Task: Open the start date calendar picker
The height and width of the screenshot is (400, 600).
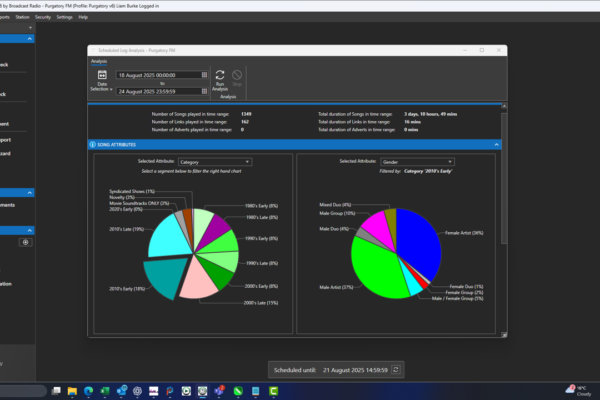Action: click(205, 75)
